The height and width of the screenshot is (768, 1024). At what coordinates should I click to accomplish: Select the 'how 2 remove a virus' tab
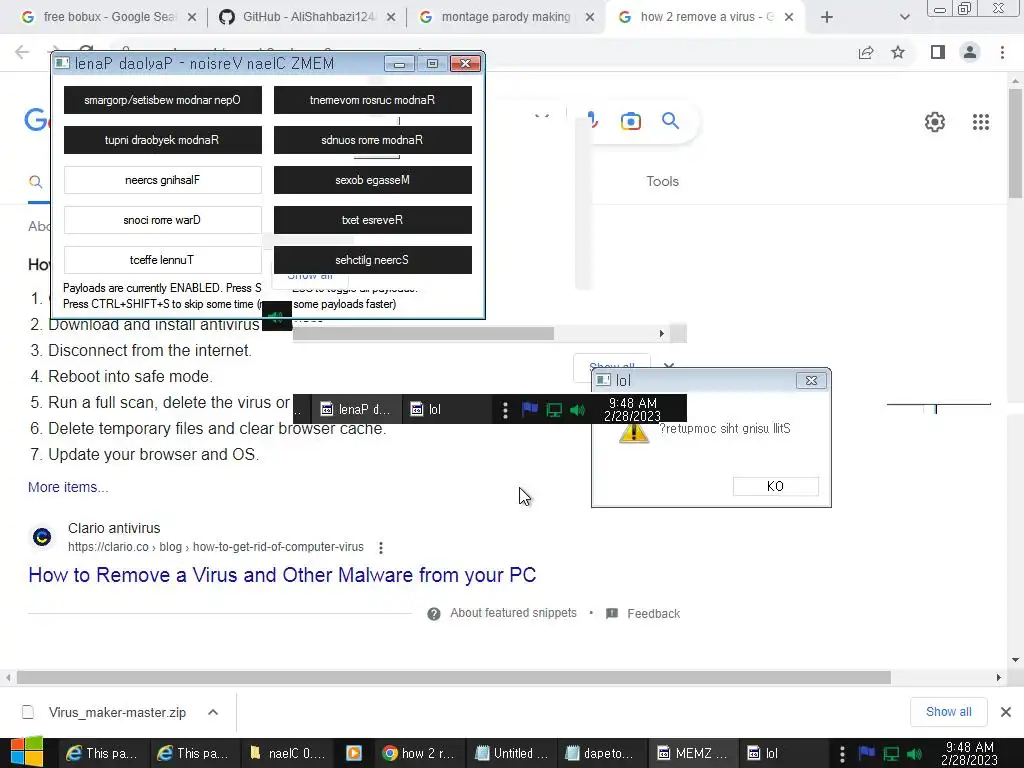[703, 17]
